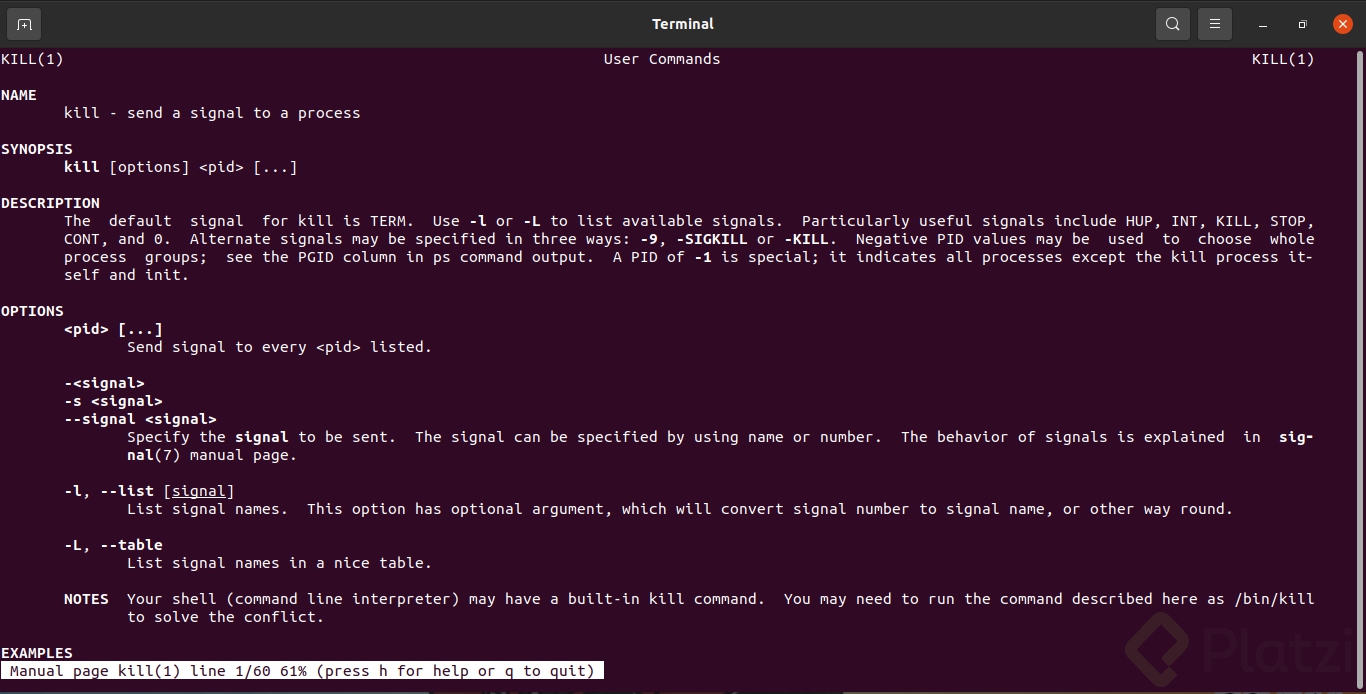Image resolution: width=1366 pixels, height=694 pixels.
Task: Open a new terminal tab
Action: click(24, 24)
